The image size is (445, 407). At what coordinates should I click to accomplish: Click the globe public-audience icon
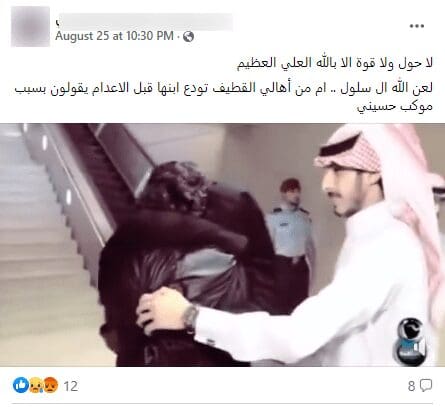(188, 36)
